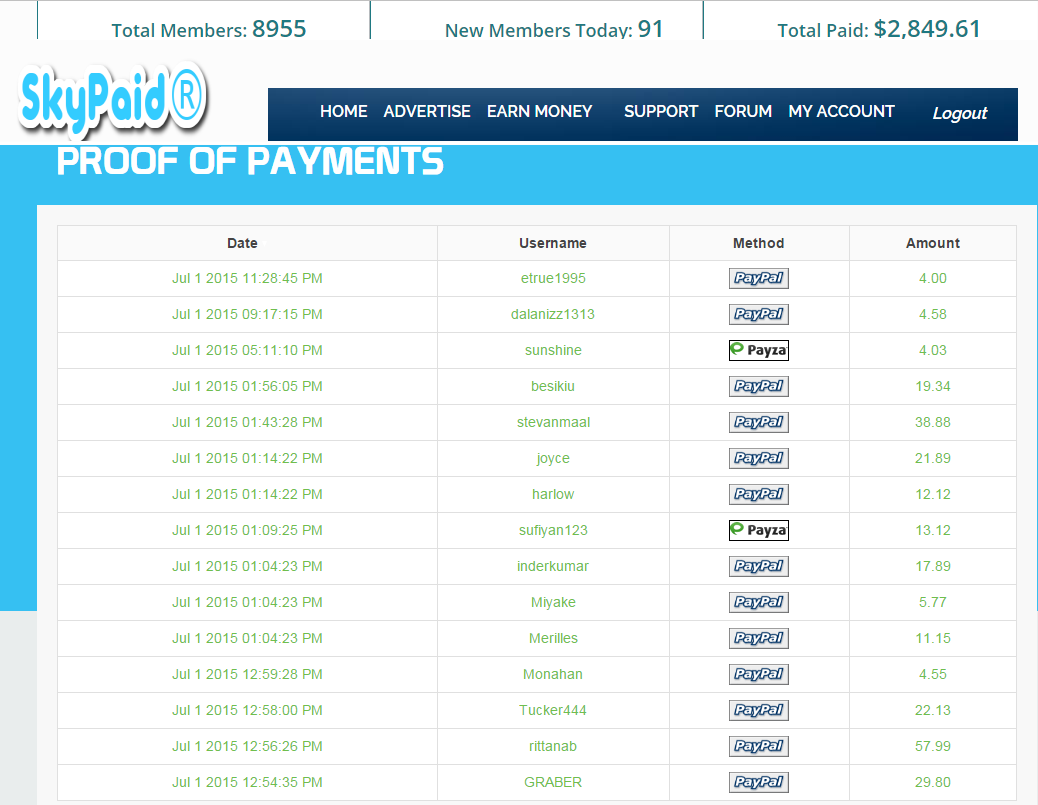
Task: Click the Amount column header
Action: coord(933,243)
